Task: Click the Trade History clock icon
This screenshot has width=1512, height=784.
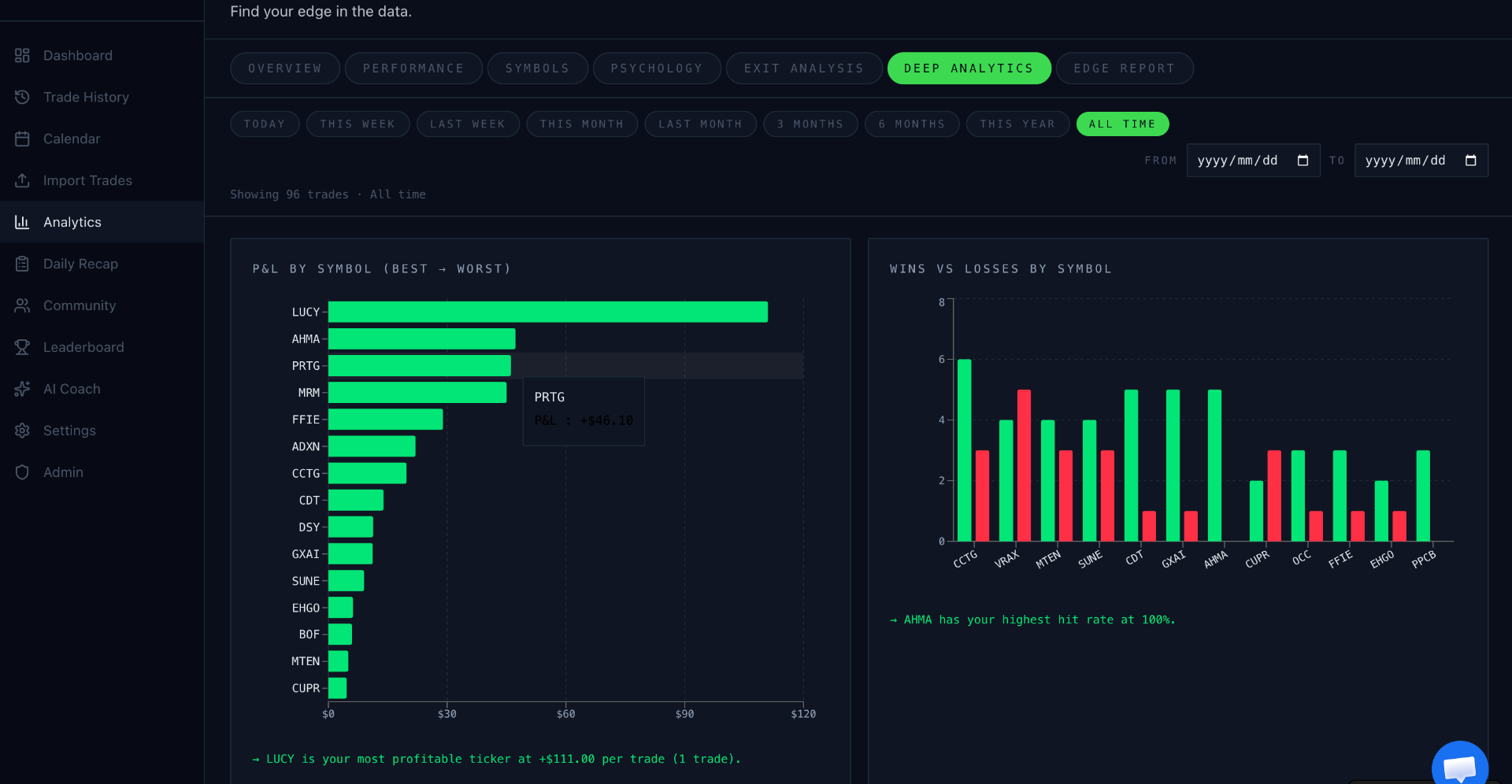Action: (x=22, y=97)
